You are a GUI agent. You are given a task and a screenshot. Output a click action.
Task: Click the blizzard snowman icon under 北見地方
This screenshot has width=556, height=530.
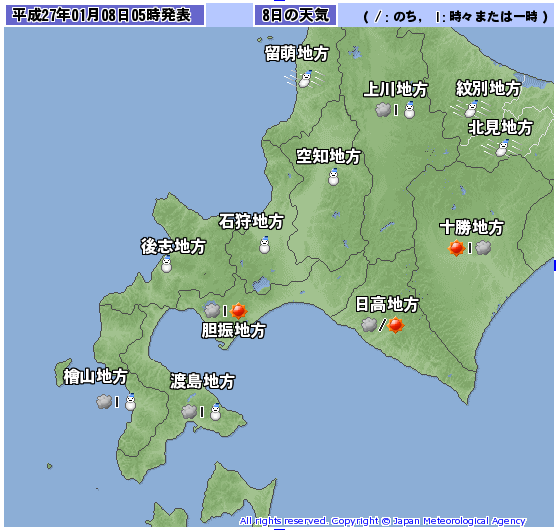[501, 148]
